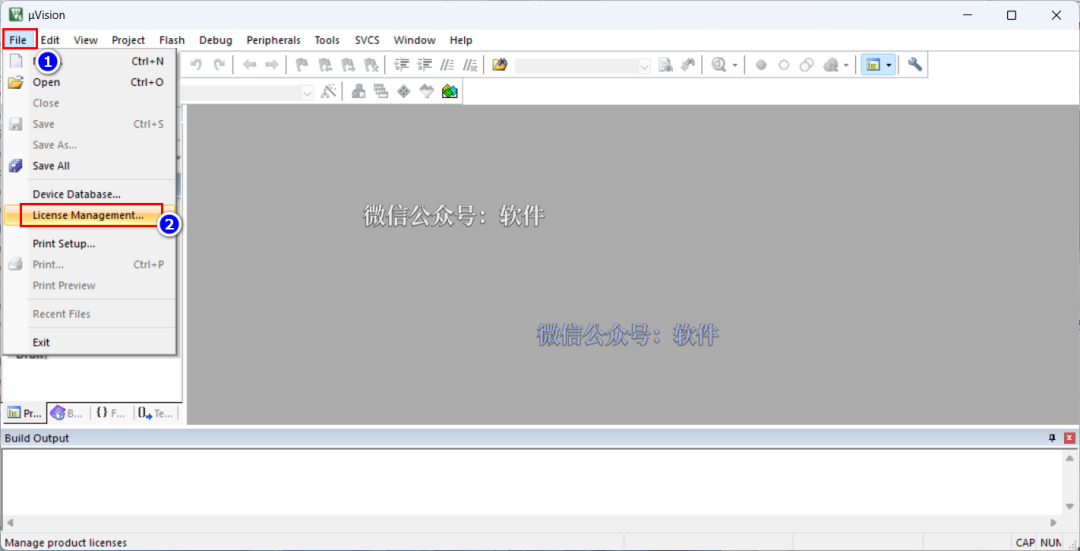1080x551 pixels.
Task: Click the Find in Files folder icon
Action: pyautogui.click(x=500, y=65)
